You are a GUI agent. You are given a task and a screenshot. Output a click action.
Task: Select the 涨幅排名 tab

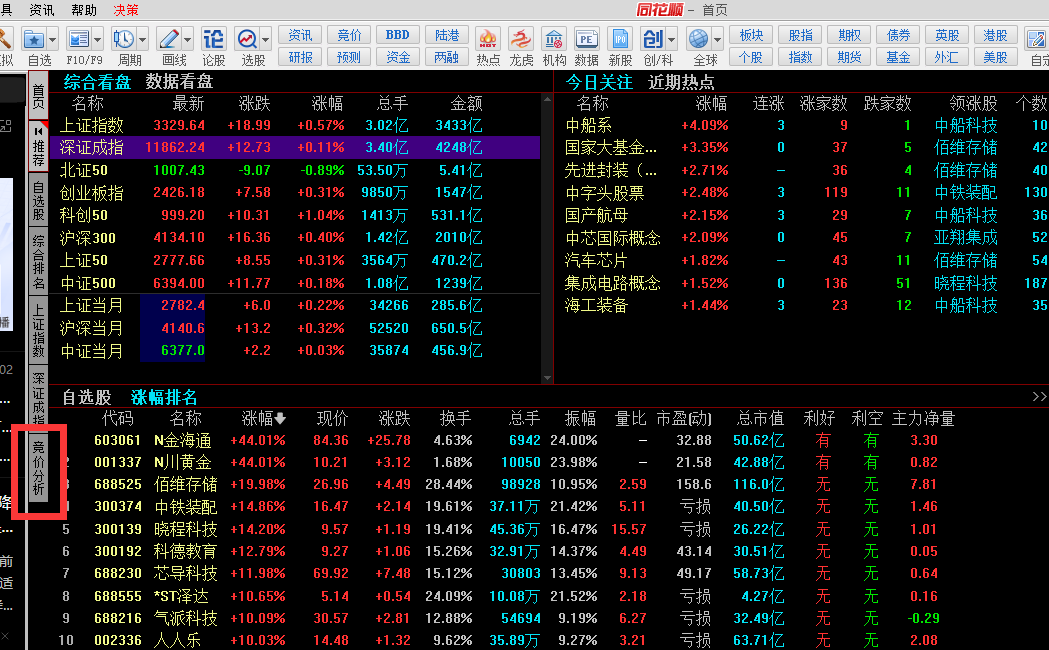tap(164, 397)
